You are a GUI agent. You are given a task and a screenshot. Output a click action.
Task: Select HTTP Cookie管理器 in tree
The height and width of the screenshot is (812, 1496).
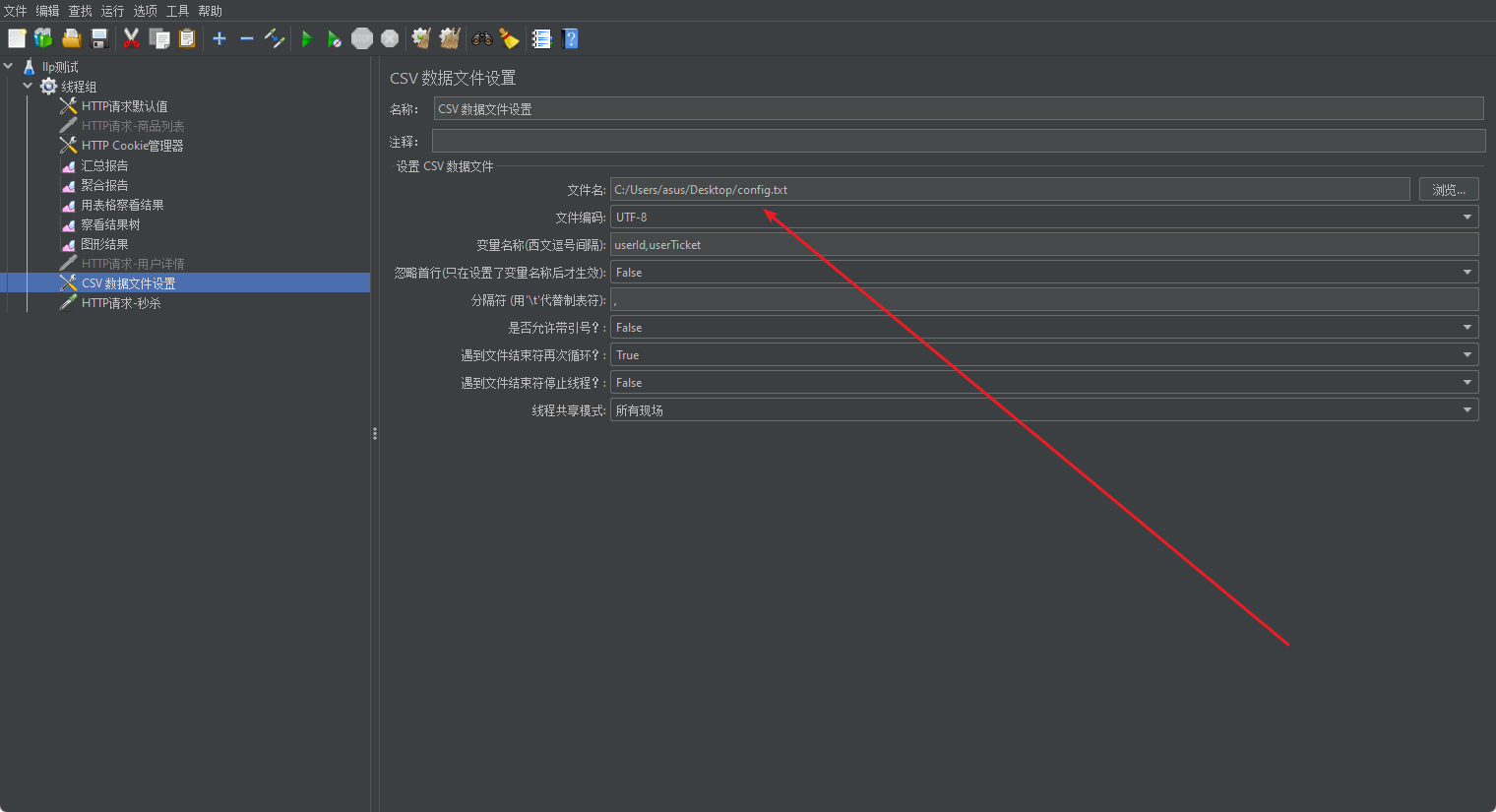133,146
